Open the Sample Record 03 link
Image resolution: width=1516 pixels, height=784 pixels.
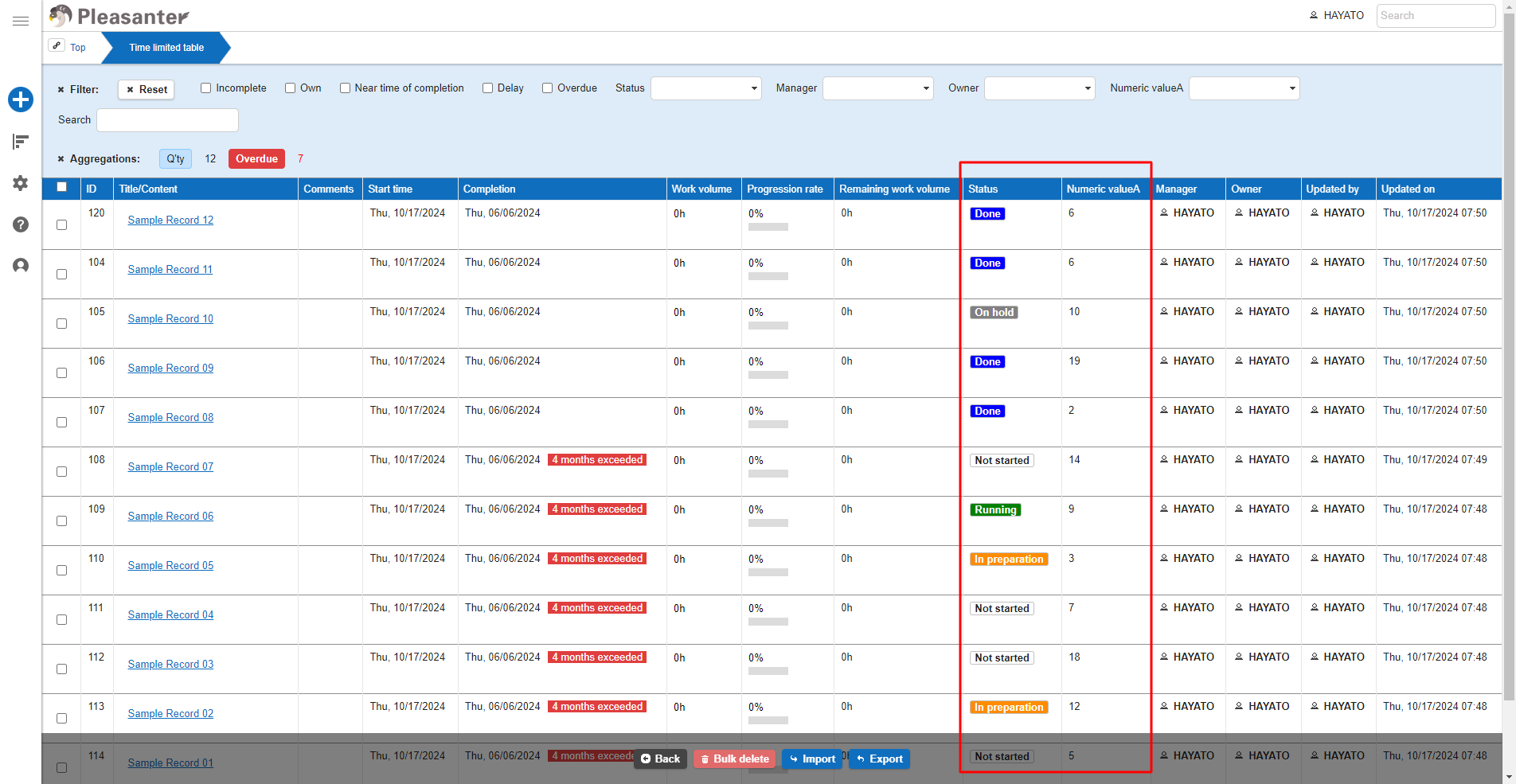(170, 665)
